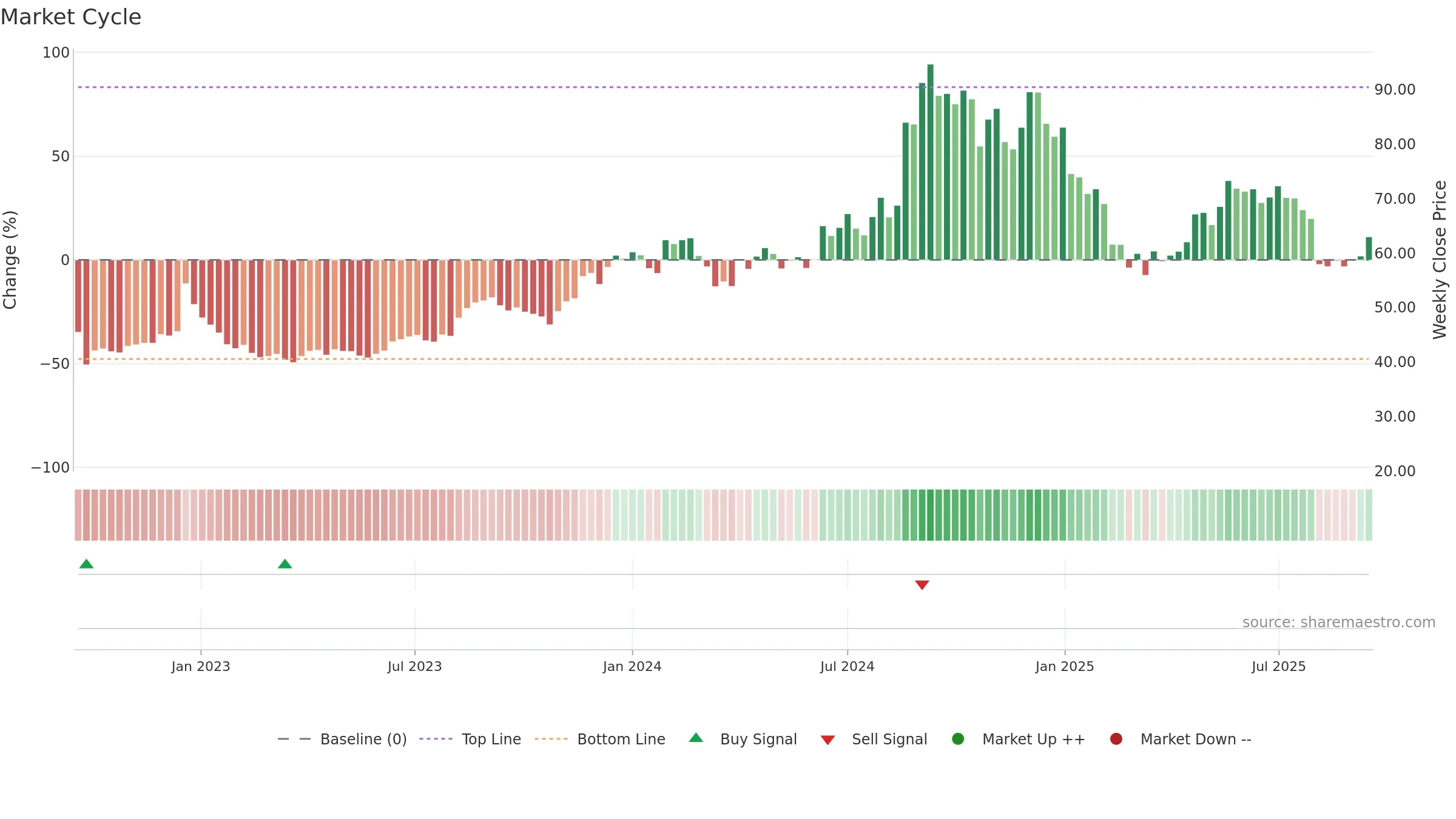Click the −50 tick on Change axis
The height and width of the screenshot is (819, 1456).
tap(55, 364)
